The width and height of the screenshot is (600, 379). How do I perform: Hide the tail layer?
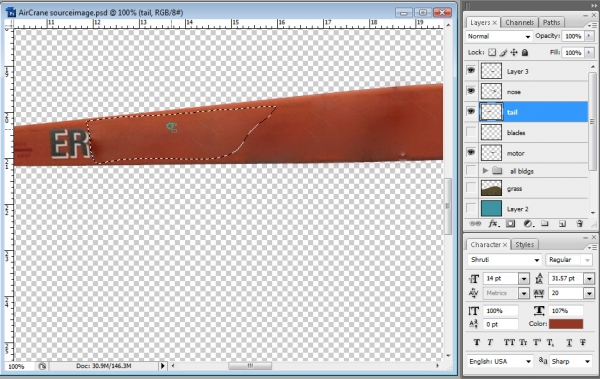coord(471,111)
